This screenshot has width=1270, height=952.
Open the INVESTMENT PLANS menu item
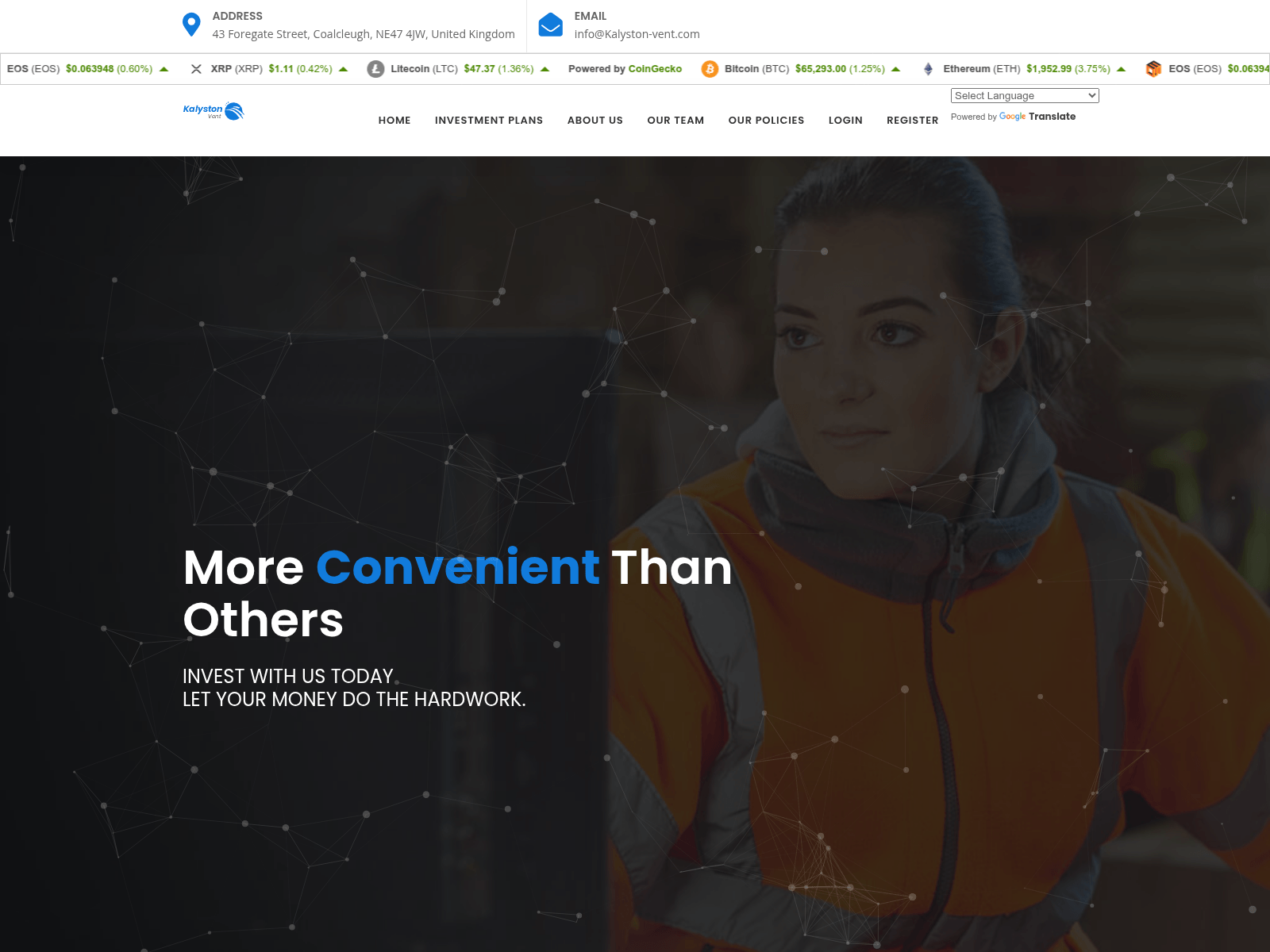tap(489, 121)
